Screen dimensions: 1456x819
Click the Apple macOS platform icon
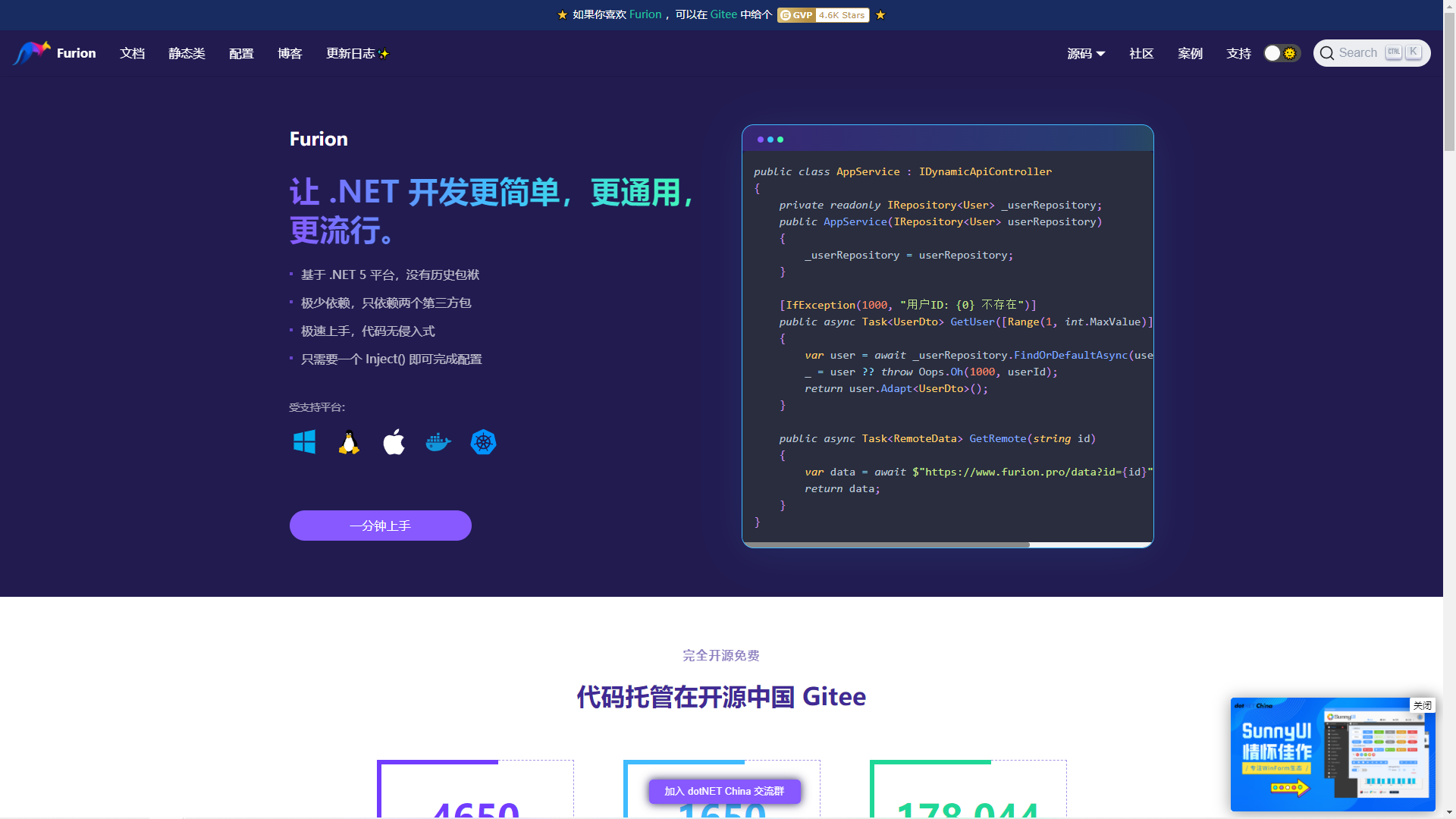click(394, 442)
